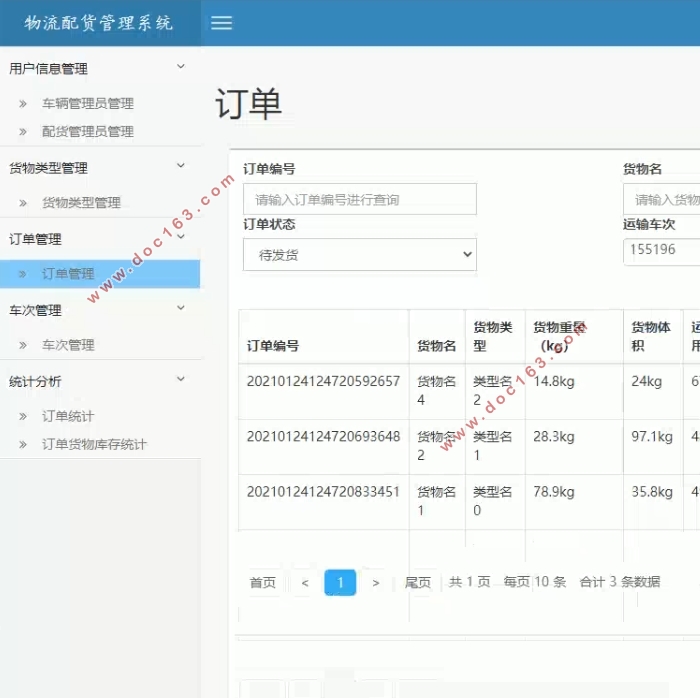
Task: Toggle the hamburger menu icon
Action: point(221,23)
